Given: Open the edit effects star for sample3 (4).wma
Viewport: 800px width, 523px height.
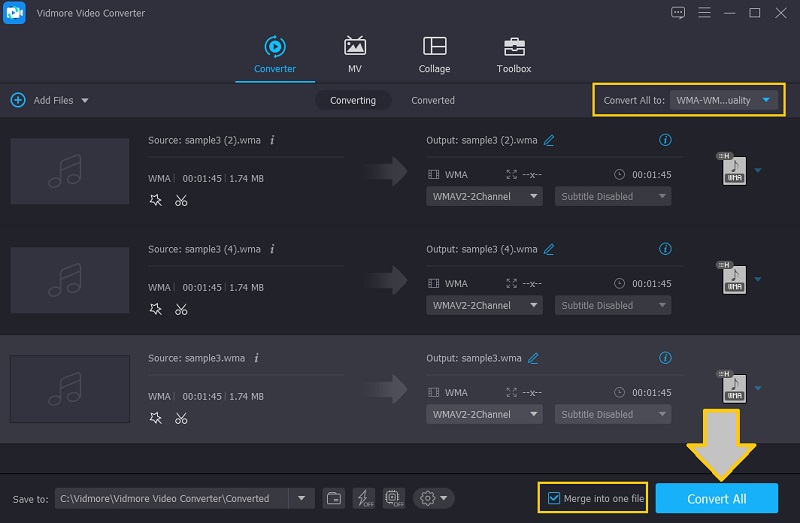Looking at the screenshot, I should click(155, 309).
